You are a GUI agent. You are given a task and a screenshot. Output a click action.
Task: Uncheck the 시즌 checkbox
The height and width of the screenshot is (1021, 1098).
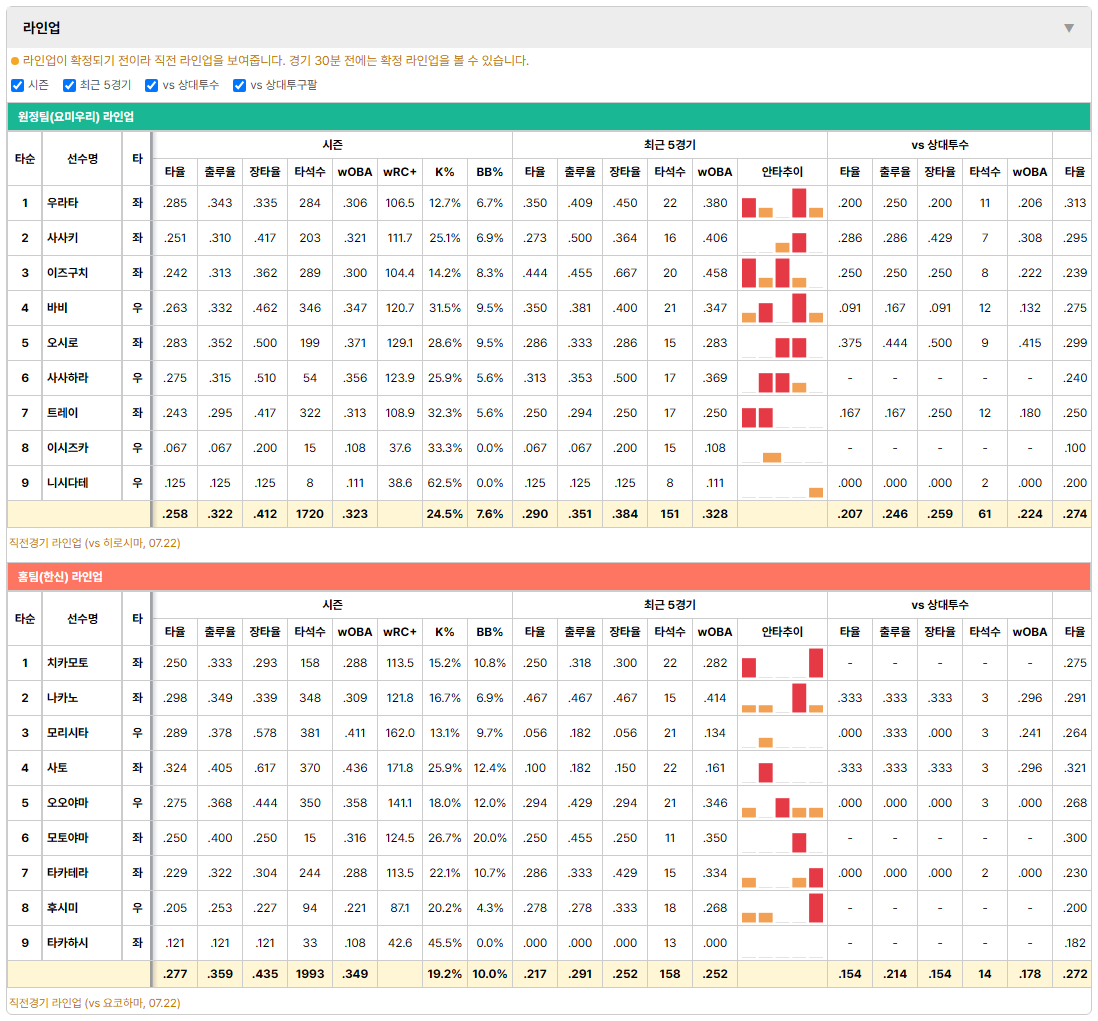pyautogui.click(x=18, y=85)
